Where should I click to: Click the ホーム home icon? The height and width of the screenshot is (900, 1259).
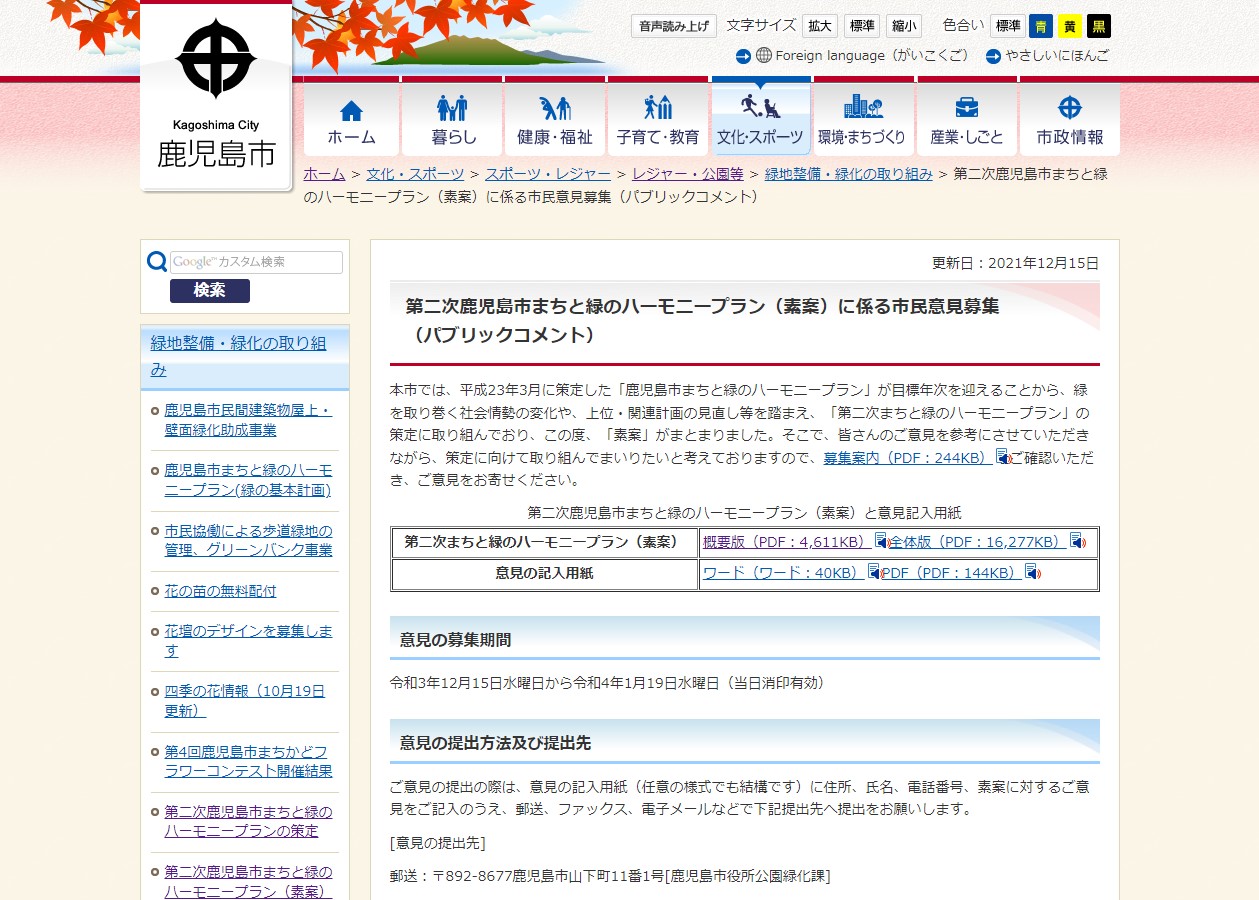coord(349,107)
